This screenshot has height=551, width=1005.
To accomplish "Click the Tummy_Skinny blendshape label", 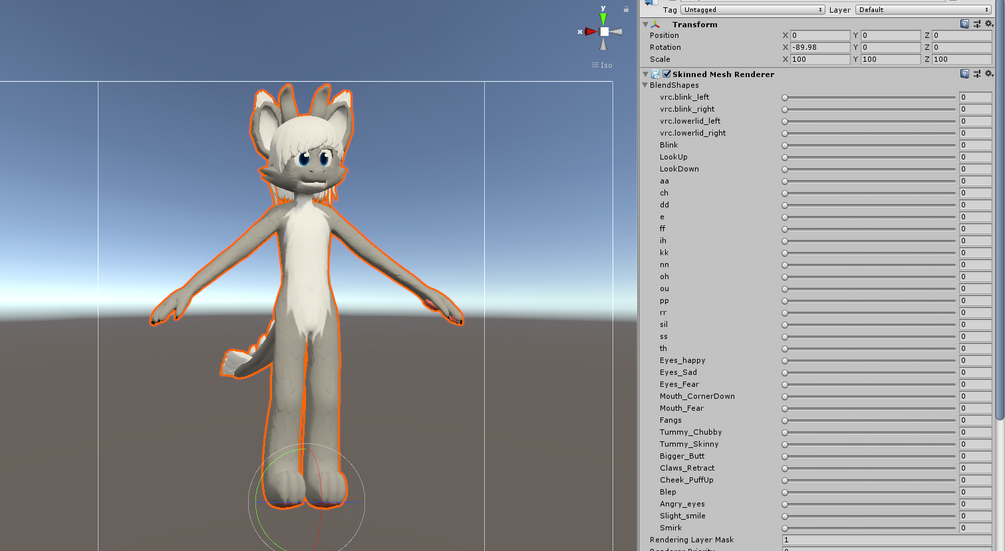I will (689, 444).
